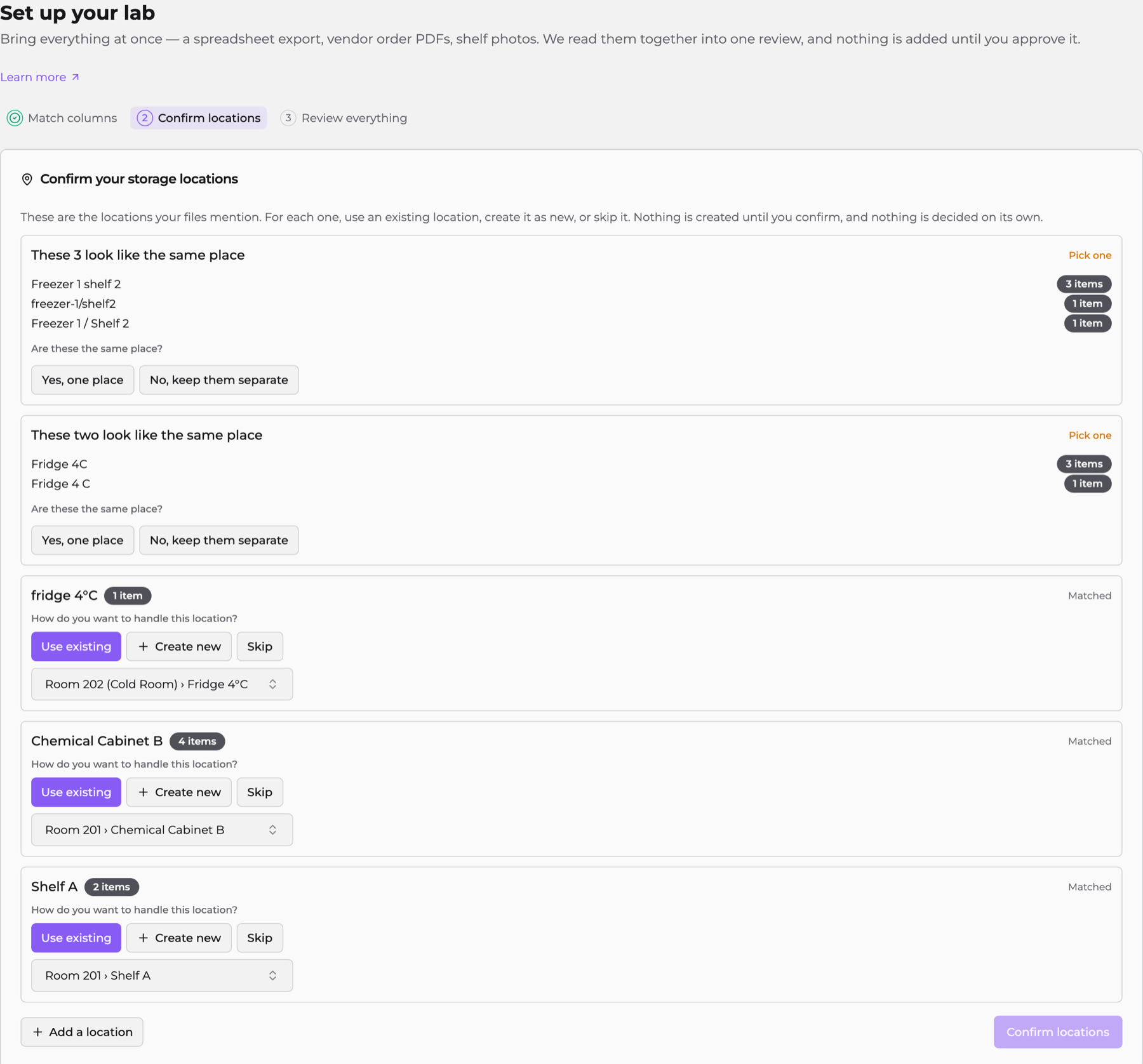Open the Fridge 4°C location dropdown
Screen dimensions: 1143x1064
coord(162,684)
